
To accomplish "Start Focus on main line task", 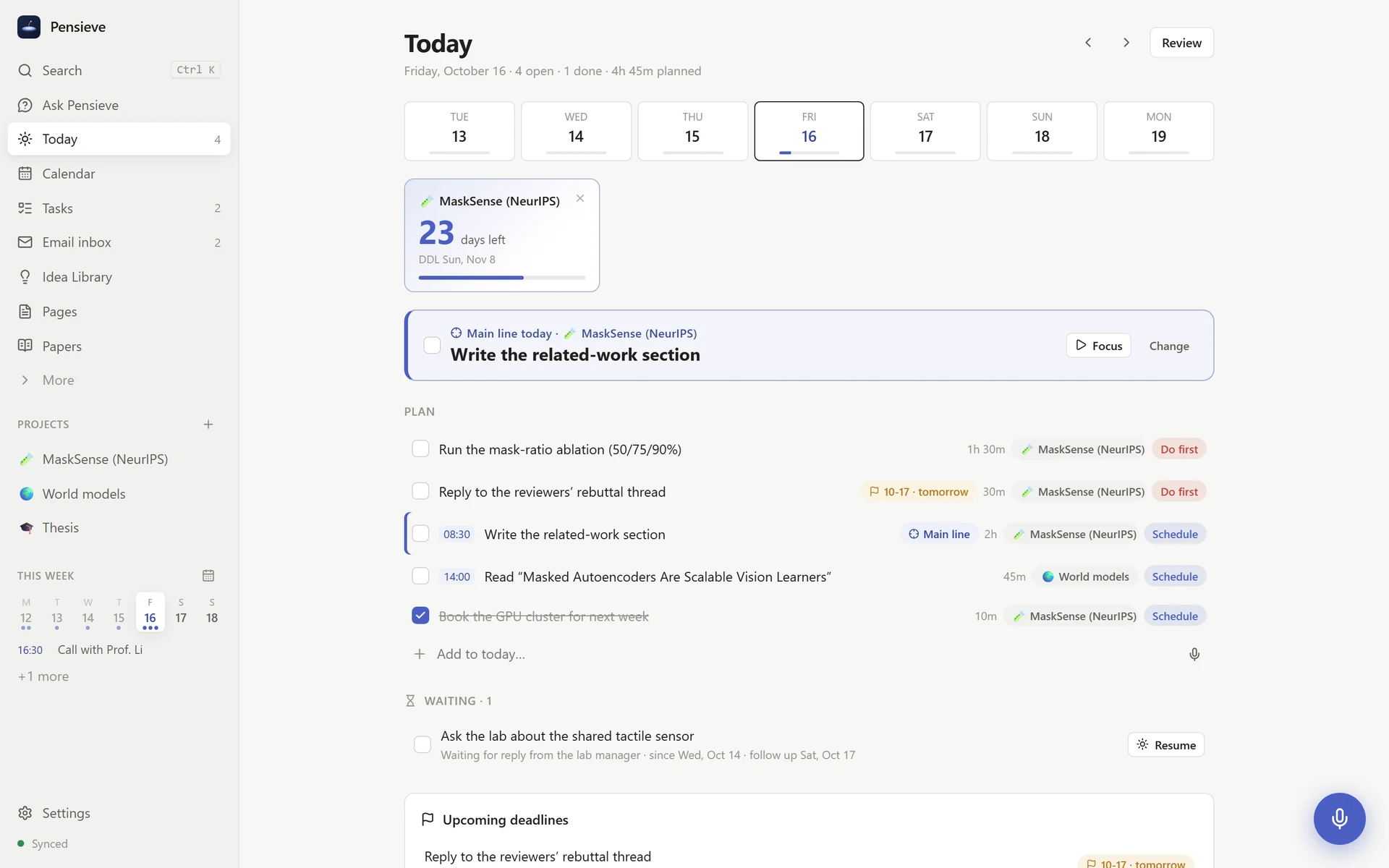I will click(x=1098, y=346).
